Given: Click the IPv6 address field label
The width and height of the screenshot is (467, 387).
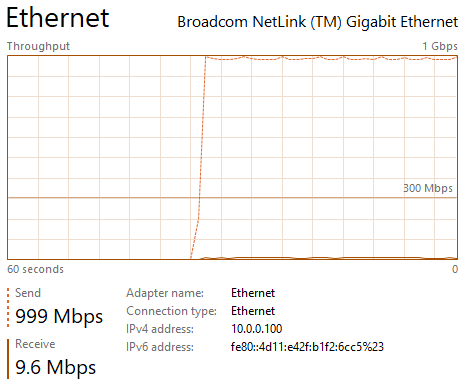Looking at the screenshot, I should tap(160, 347).
